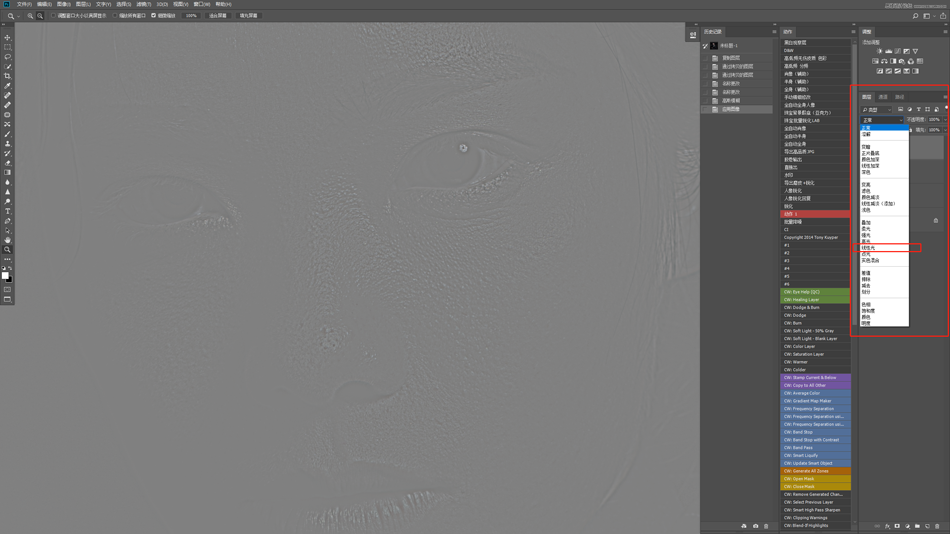Open the 图像 menu
950x534 pixels.
coord(64,4)
